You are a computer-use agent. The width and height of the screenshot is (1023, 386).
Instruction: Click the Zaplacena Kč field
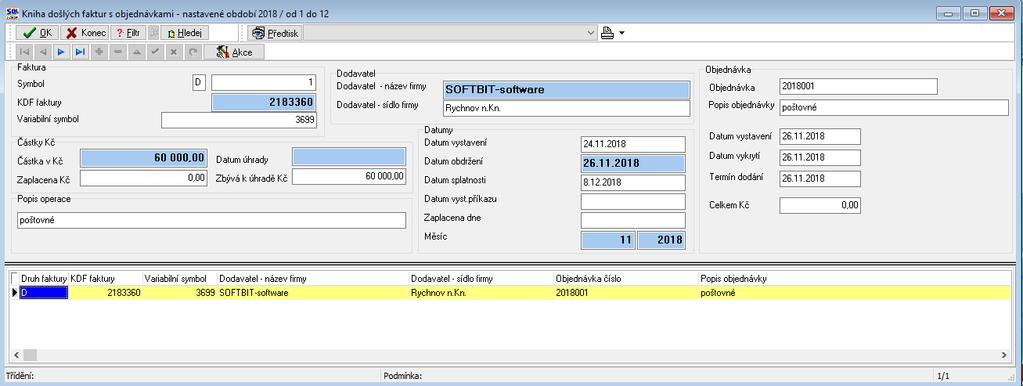point(144,177)
